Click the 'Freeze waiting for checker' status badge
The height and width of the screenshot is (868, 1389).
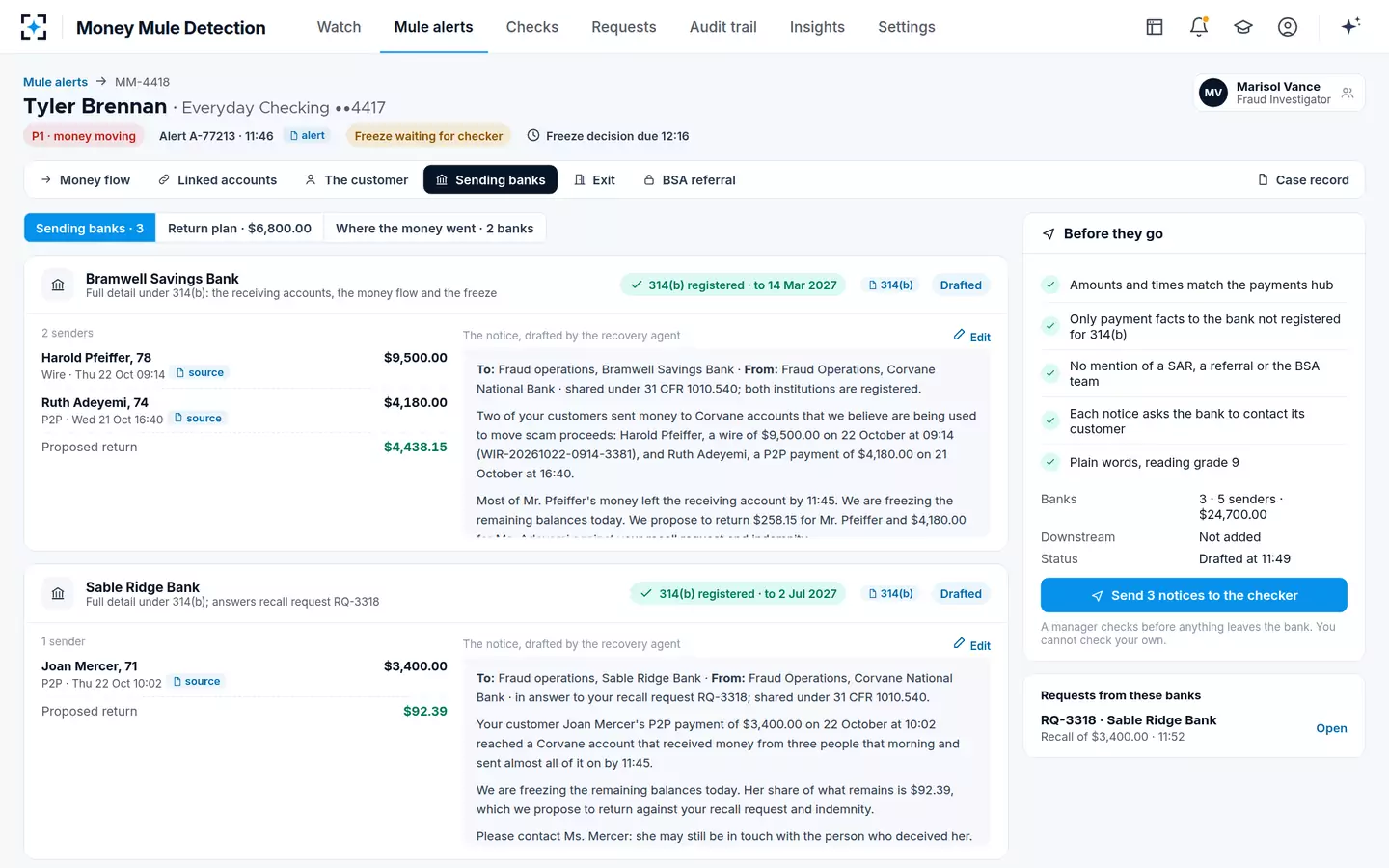pos(428,136)
